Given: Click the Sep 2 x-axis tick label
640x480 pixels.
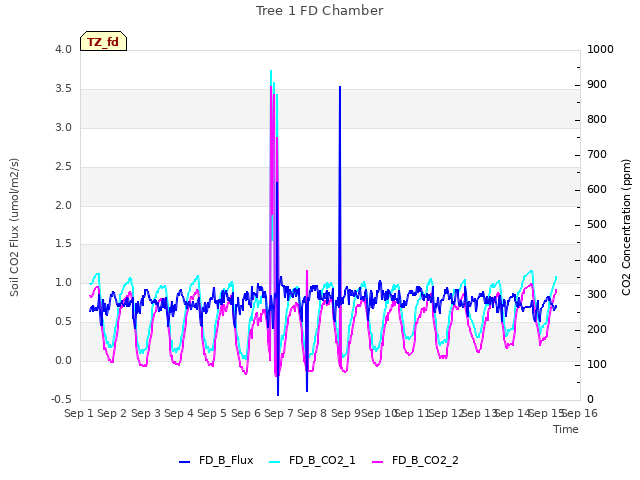Looking at the screenshot, I should pos(112,413).
